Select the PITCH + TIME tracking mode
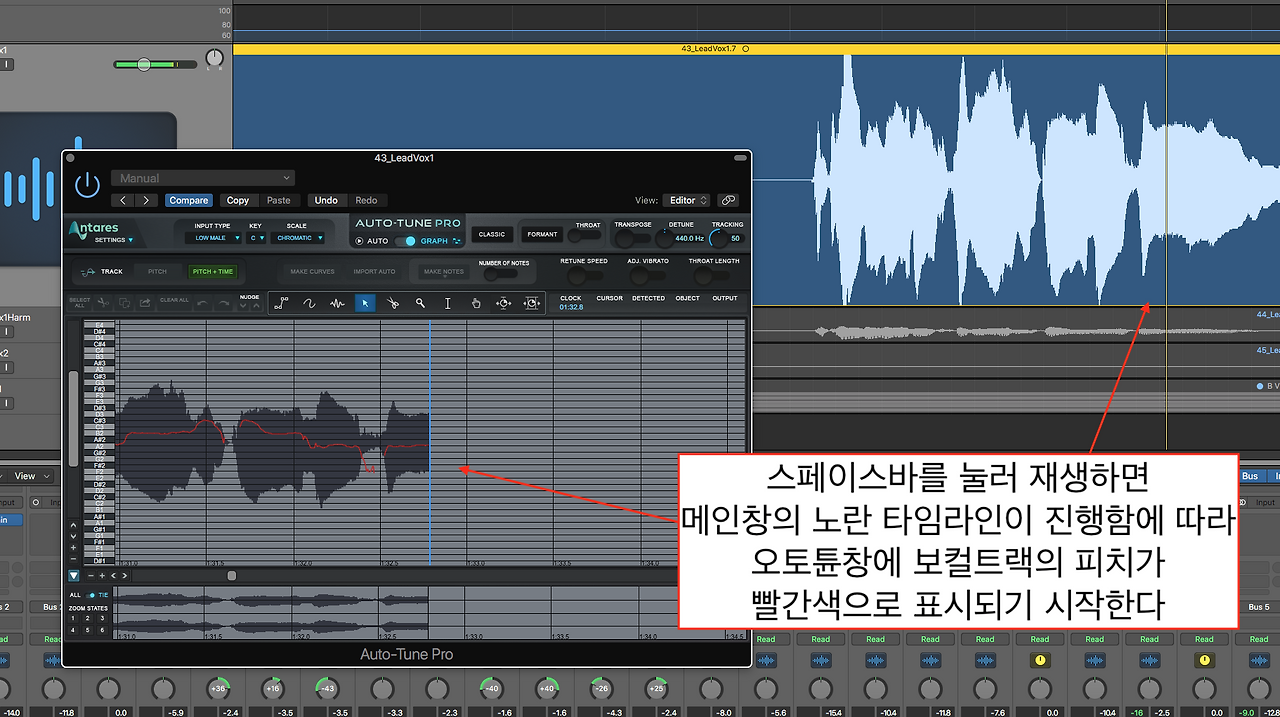The width and height of the screenshot is (1280, 717). pyautogui.click(x=213, y=271)
